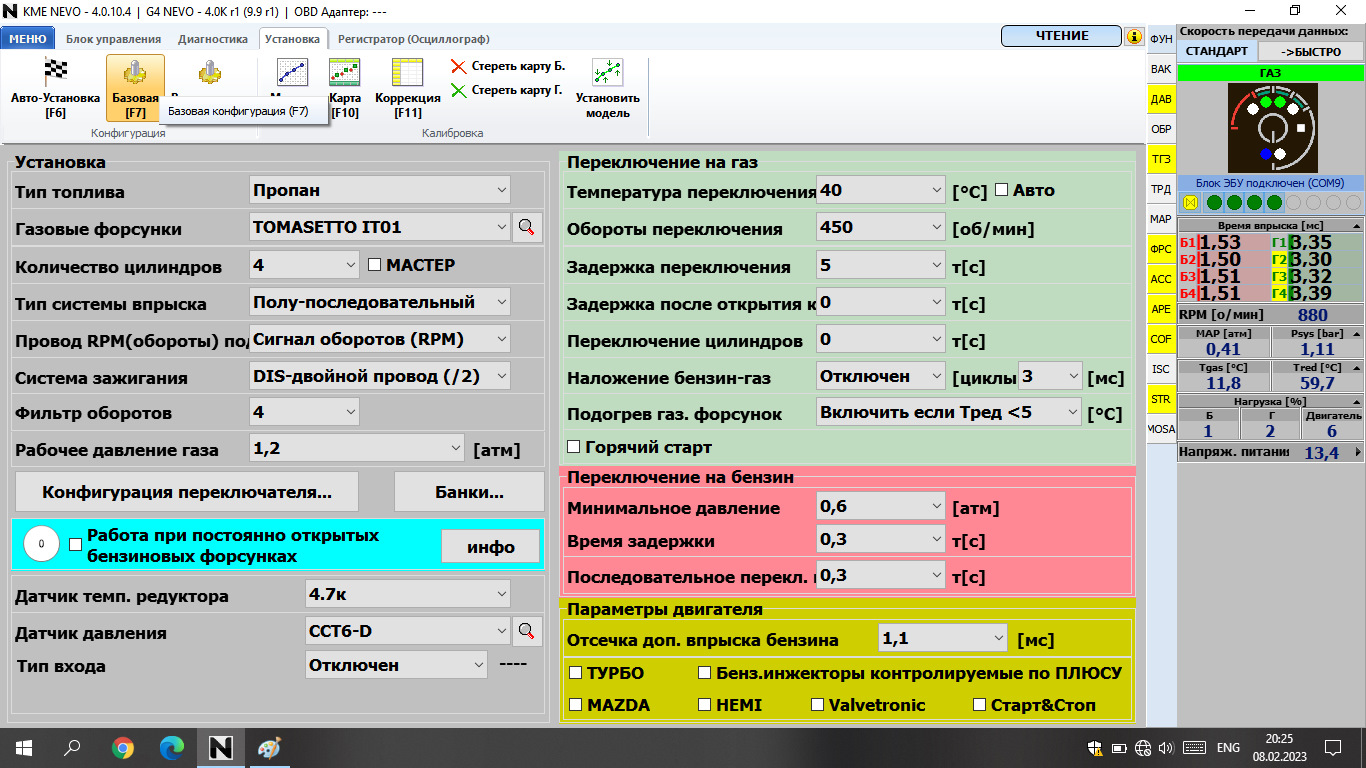
Task: Check the ТУРБО engine option
Action: (575, 673)
